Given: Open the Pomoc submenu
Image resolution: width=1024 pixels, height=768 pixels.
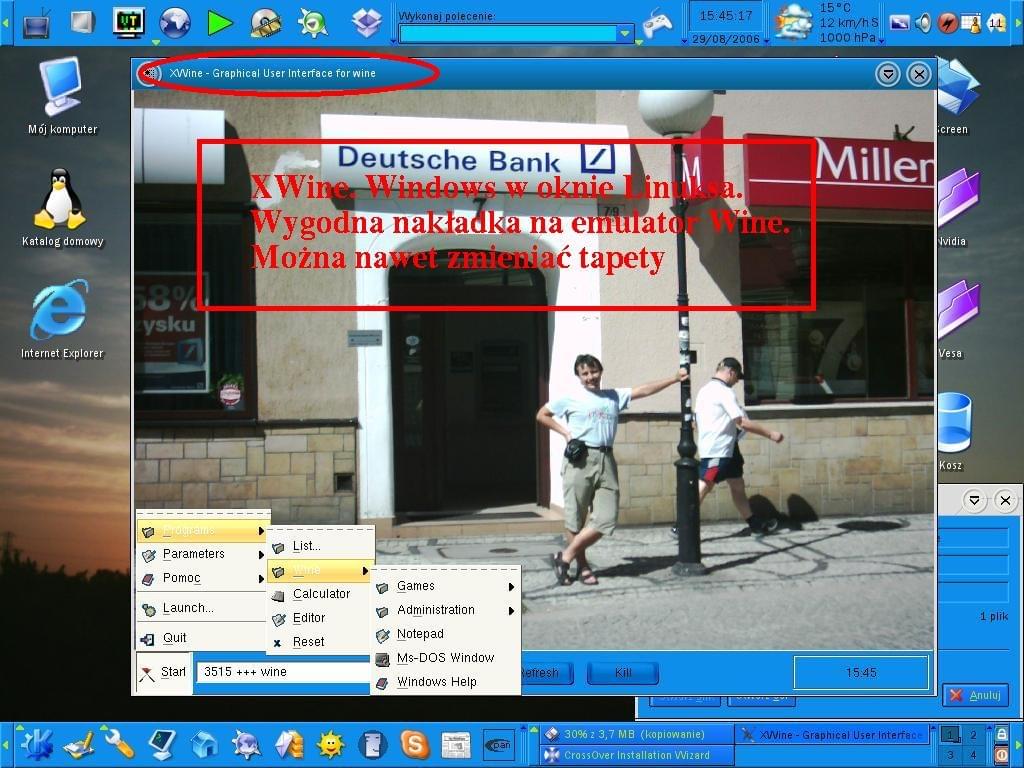Looking at the screenshot, I should (x=203, y=578).
